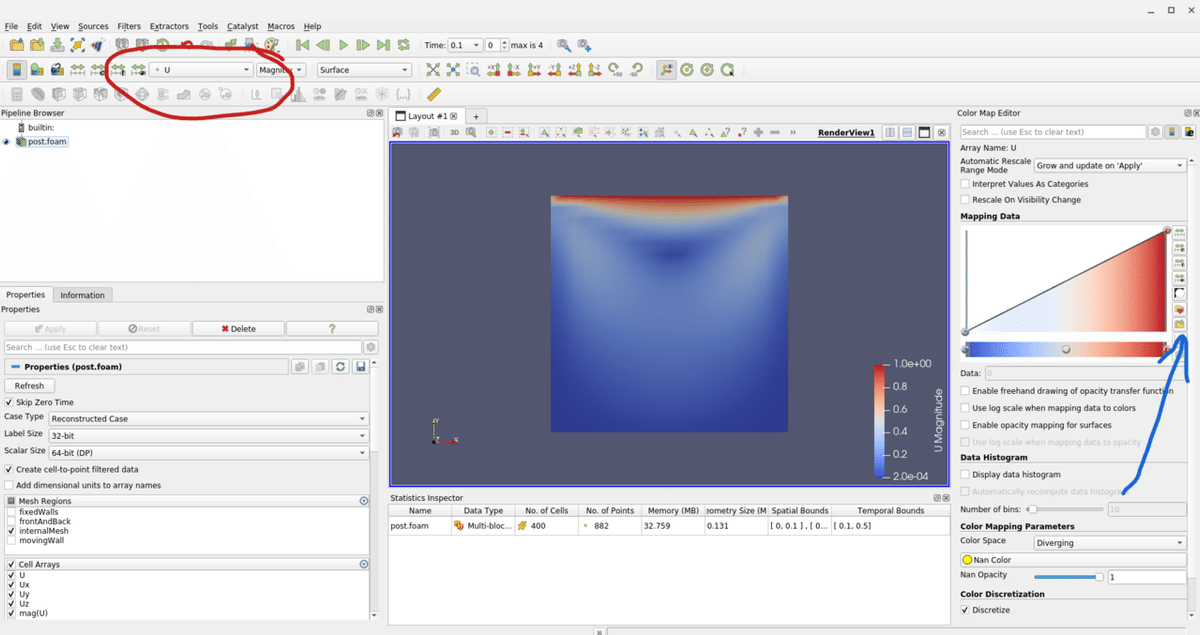Open the Scalar Size dropdown

[208, 452]
